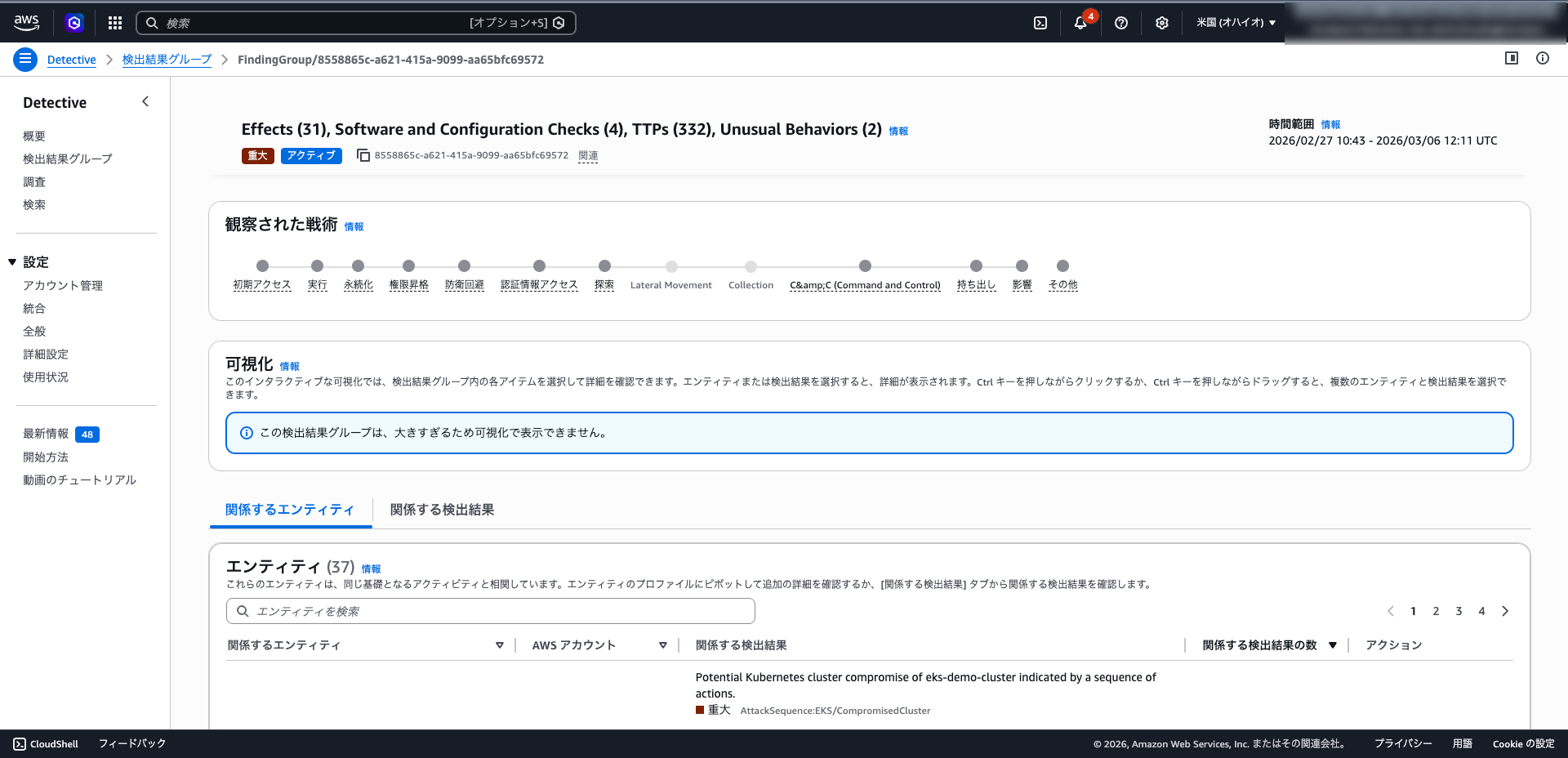Collapse the Detective side navigation
This screenshot has height=758, width=1568.
tap(145, 101)
